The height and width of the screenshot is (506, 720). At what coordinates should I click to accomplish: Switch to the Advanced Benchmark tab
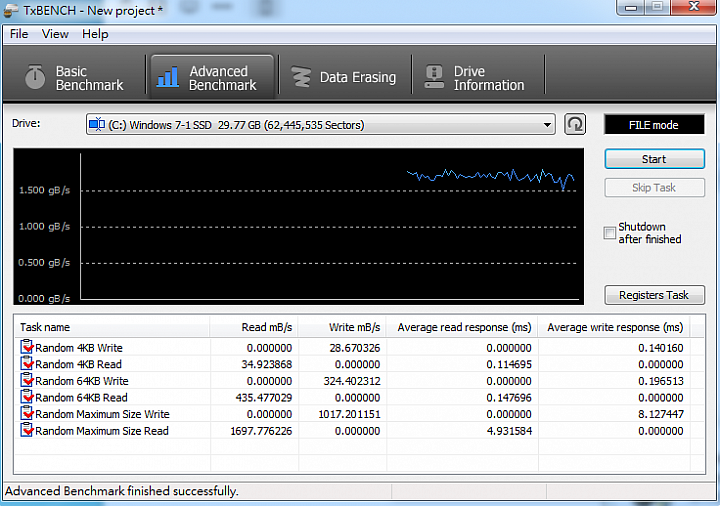(212, 77)
